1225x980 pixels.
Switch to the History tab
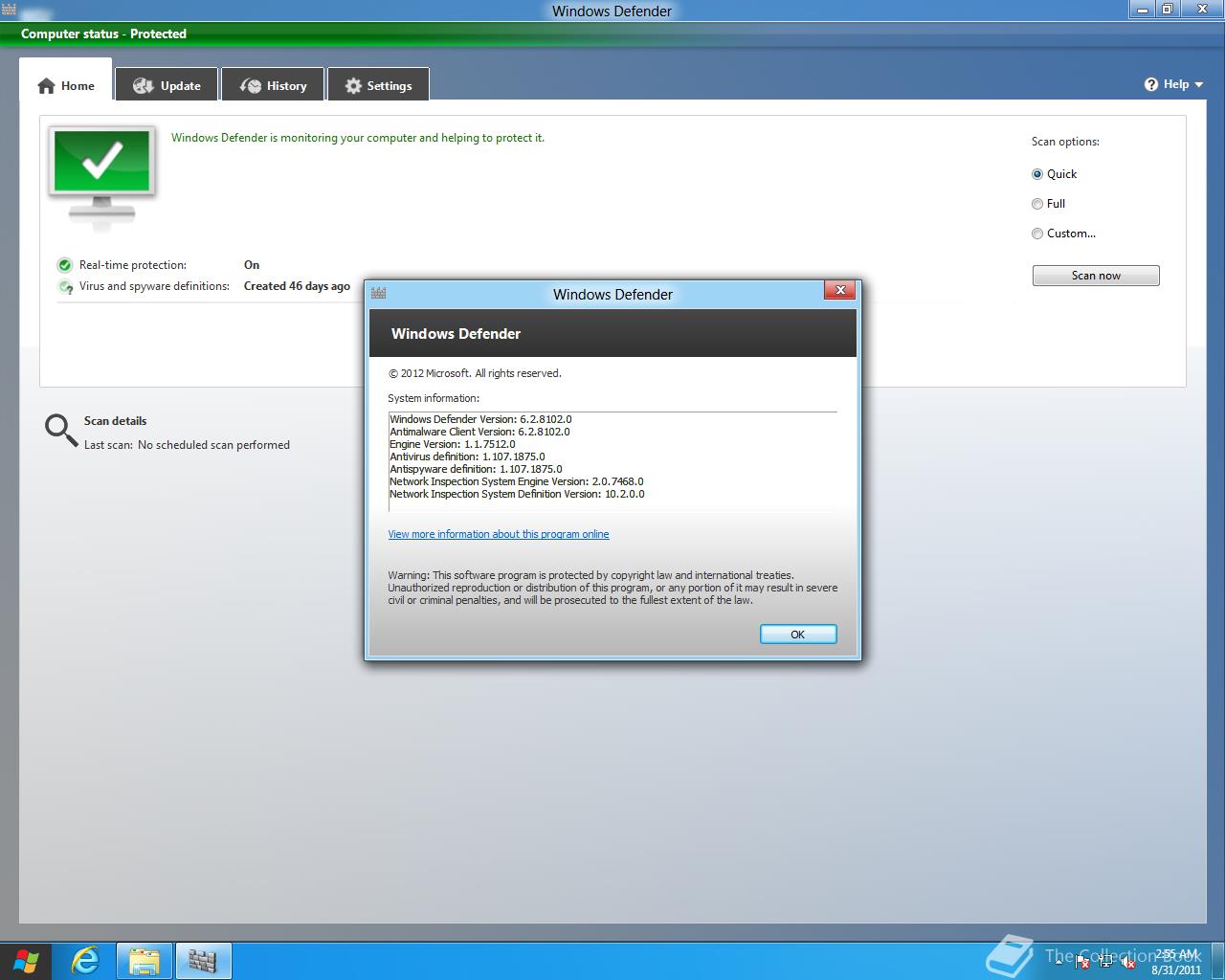click(x=273, y=84)
